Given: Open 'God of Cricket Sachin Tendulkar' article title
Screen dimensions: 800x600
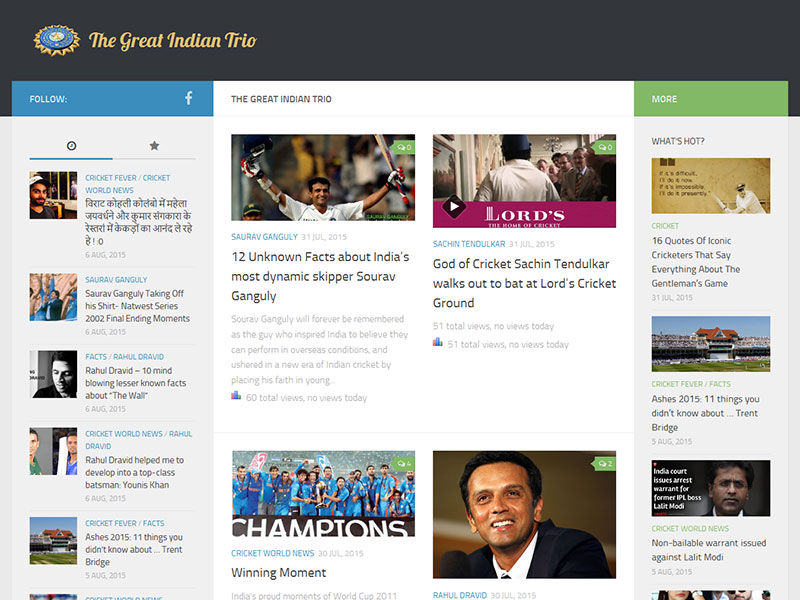Looking at the screenshot, I should click(524, 283).
